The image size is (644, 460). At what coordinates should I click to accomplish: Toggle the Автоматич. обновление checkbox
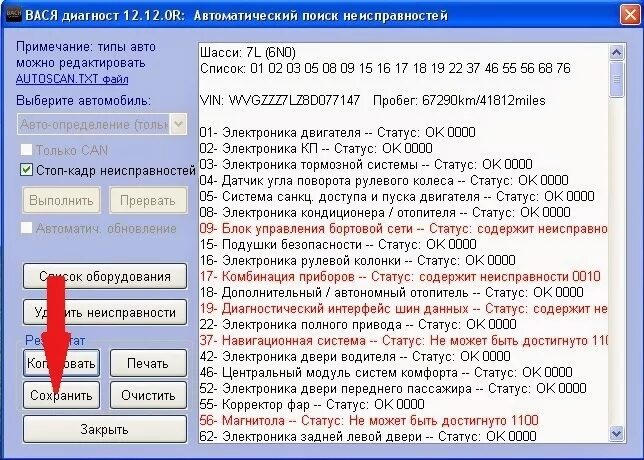[27, 228]
